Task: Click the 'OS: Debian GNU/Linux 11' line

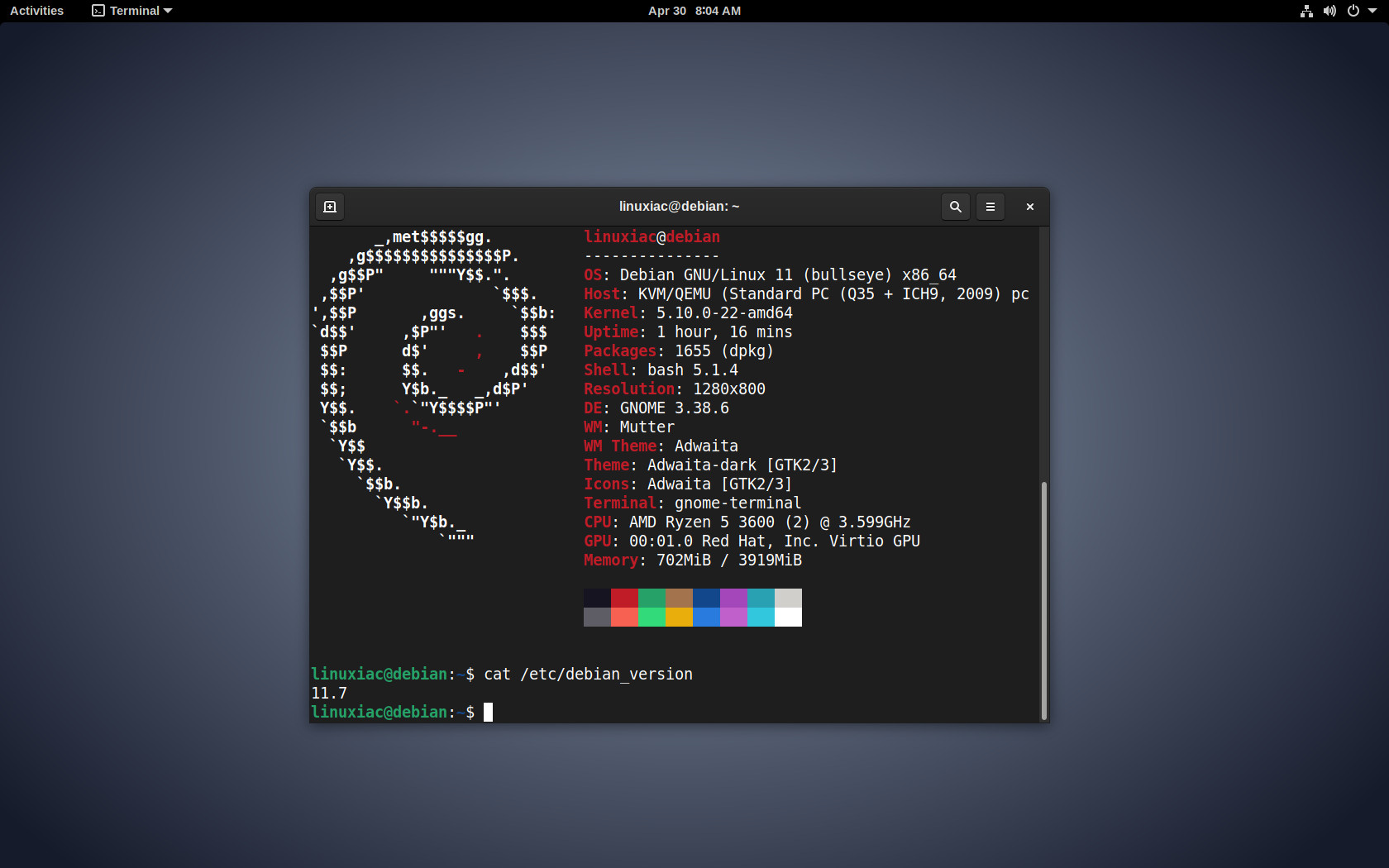Action: click(770, 274)
